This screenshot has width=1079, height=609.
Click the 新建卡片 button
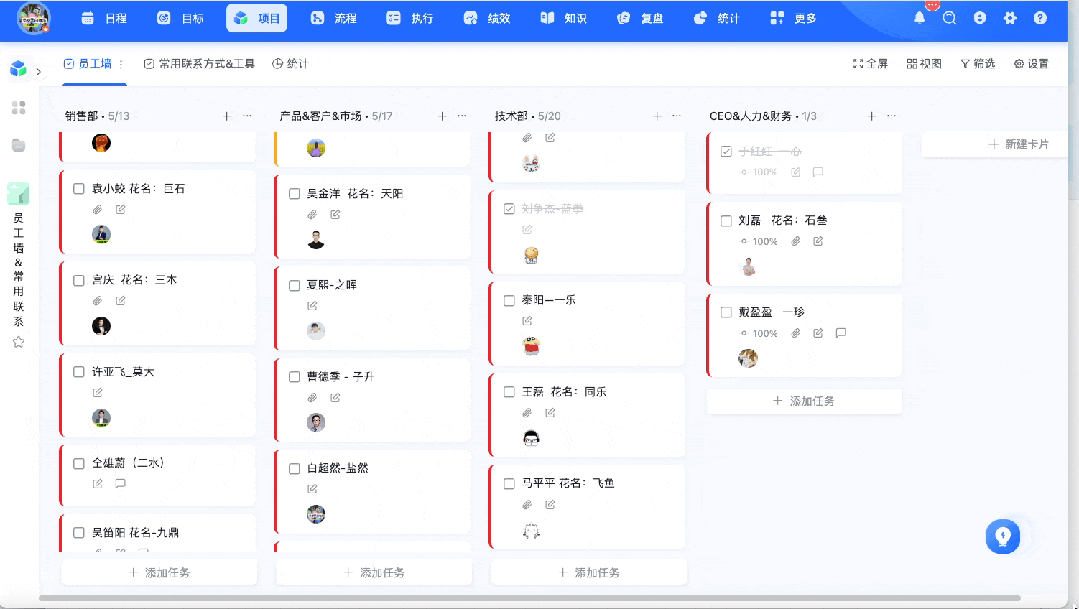tap(1018, 144)
